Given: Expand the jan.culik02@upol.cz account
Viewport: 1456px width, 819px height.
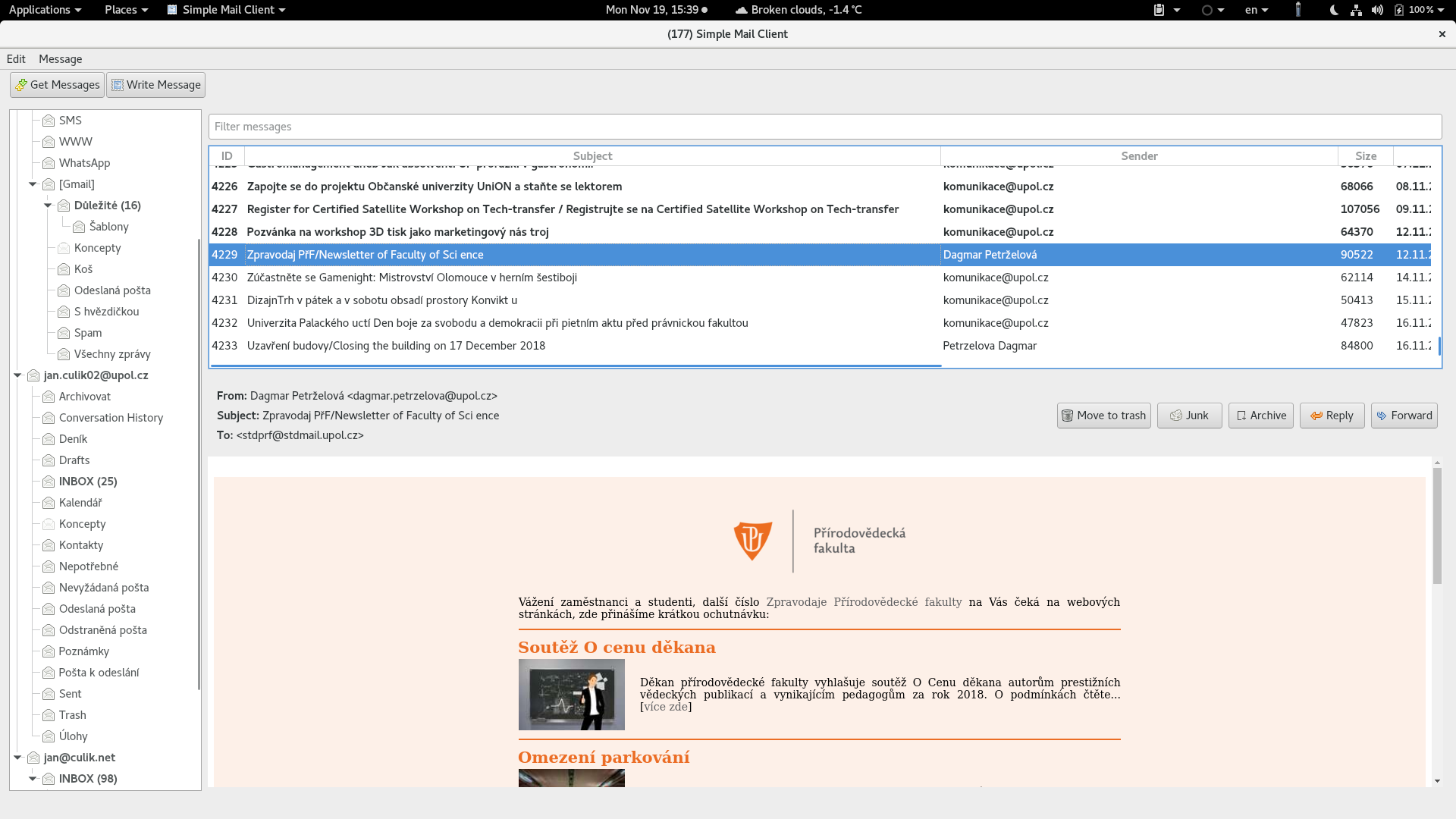Looking at the screenshot, I should [x=18, y=374].
